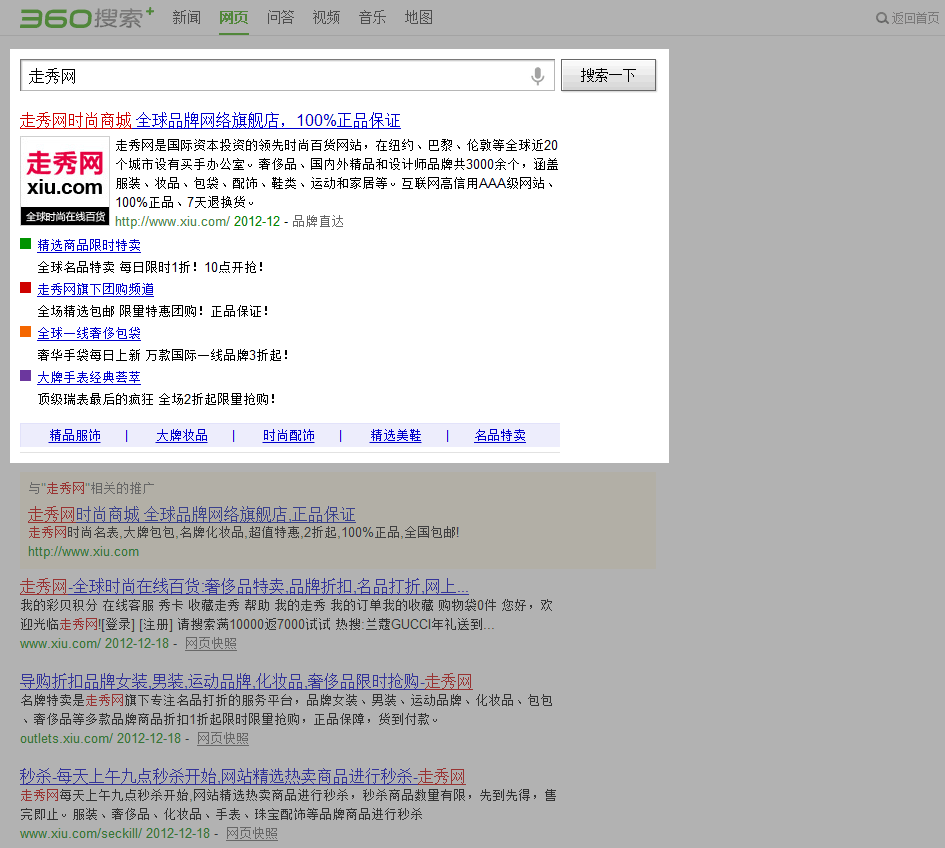The height and width of the screenshot is (848, 945).
Task: Open the 视频 tab
Action: 326,17
